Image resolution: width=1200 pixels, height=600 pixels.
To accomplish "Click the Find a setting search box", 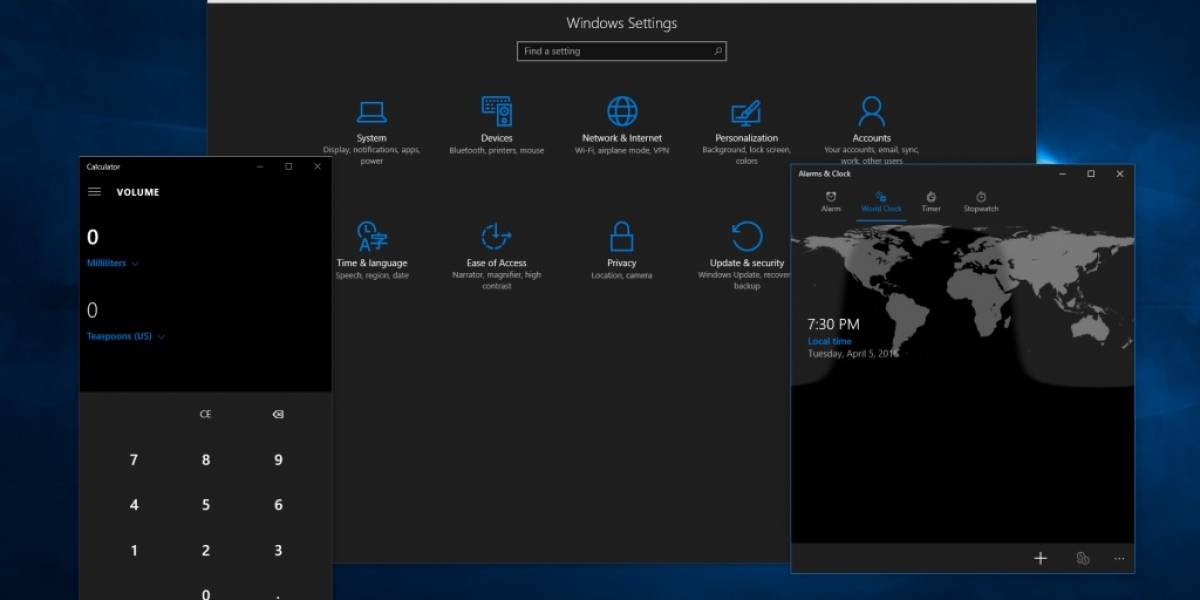I will (621, 51).
